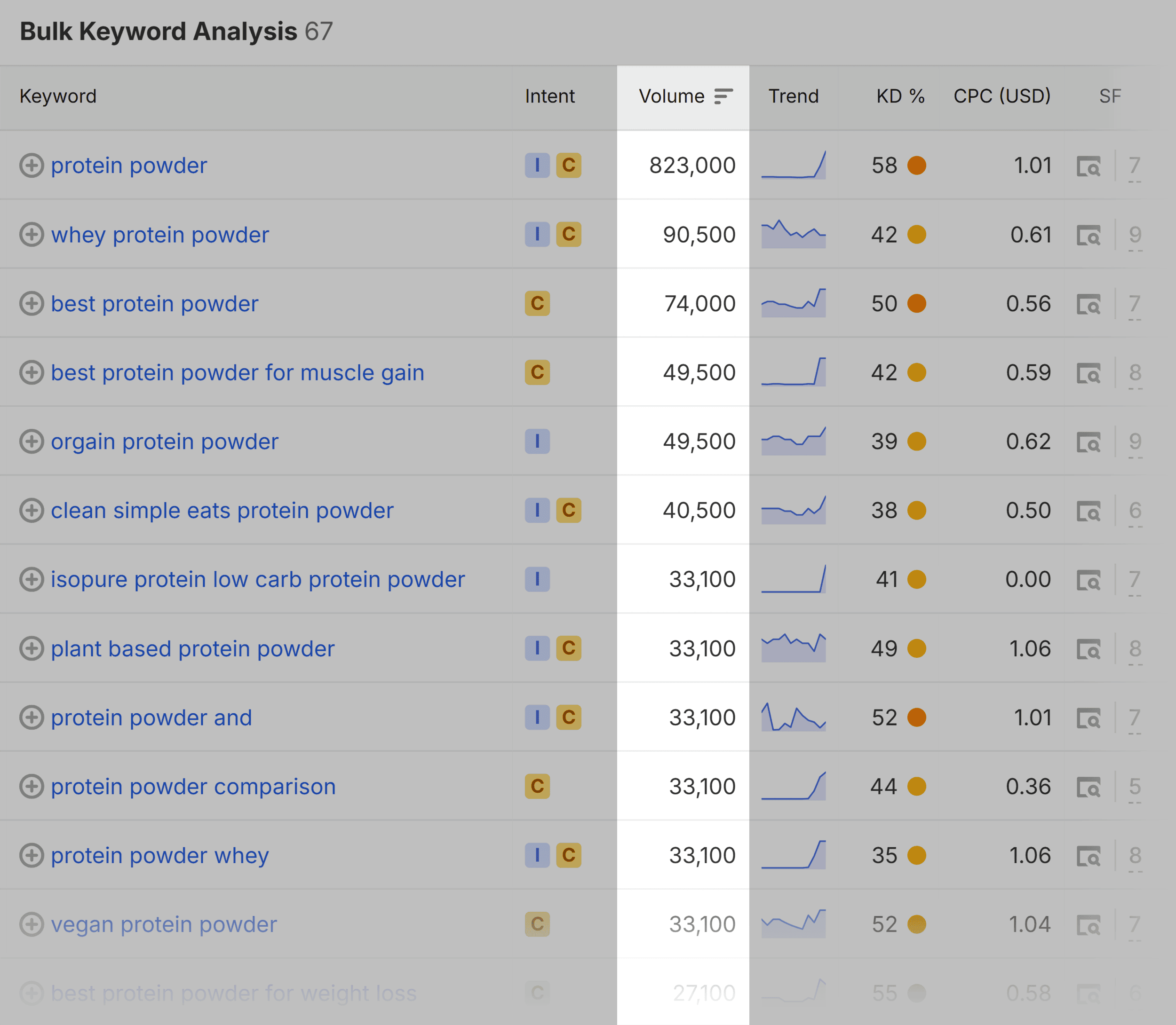The image size is (1176, 1025).
Task: Click the Keyword column header
Action: point(58,96)
